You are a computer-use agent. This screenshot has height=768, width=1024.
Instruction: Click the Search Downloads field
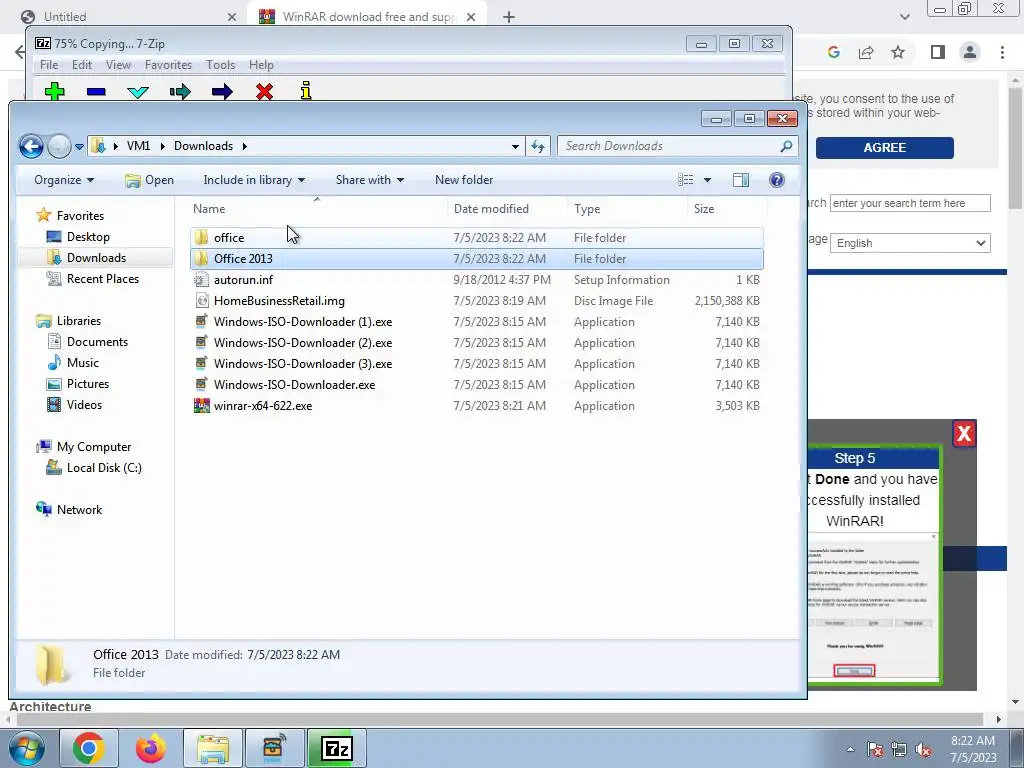[x=678, y=146]
